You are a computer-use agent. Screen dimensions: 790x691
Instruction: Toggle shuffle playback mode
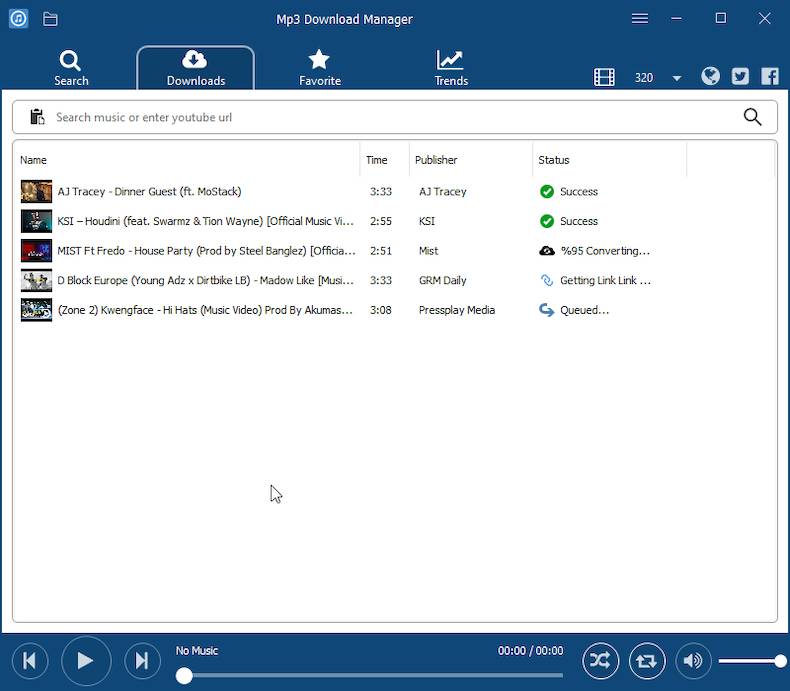pyautogui.click(x=600, y=660)
